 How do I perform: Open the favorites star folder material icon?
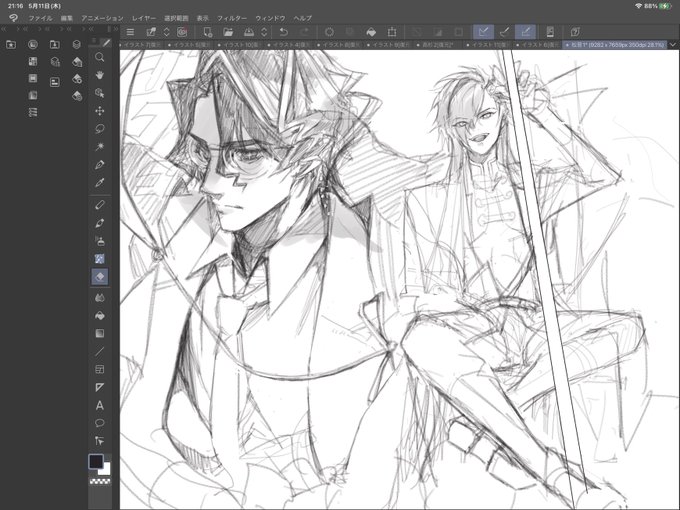pos(11,44)
